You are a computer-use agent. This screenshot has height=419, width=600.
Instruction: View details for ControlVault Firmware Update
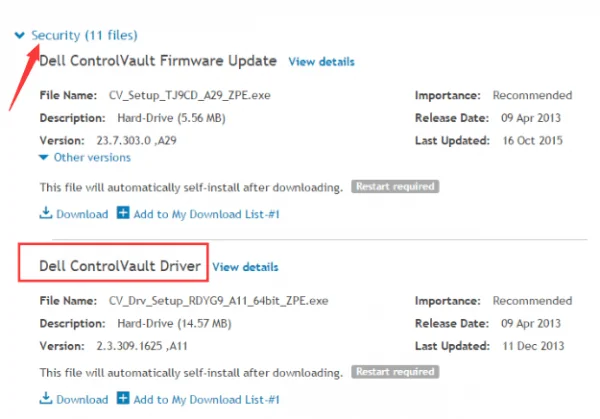coord(321,62)
